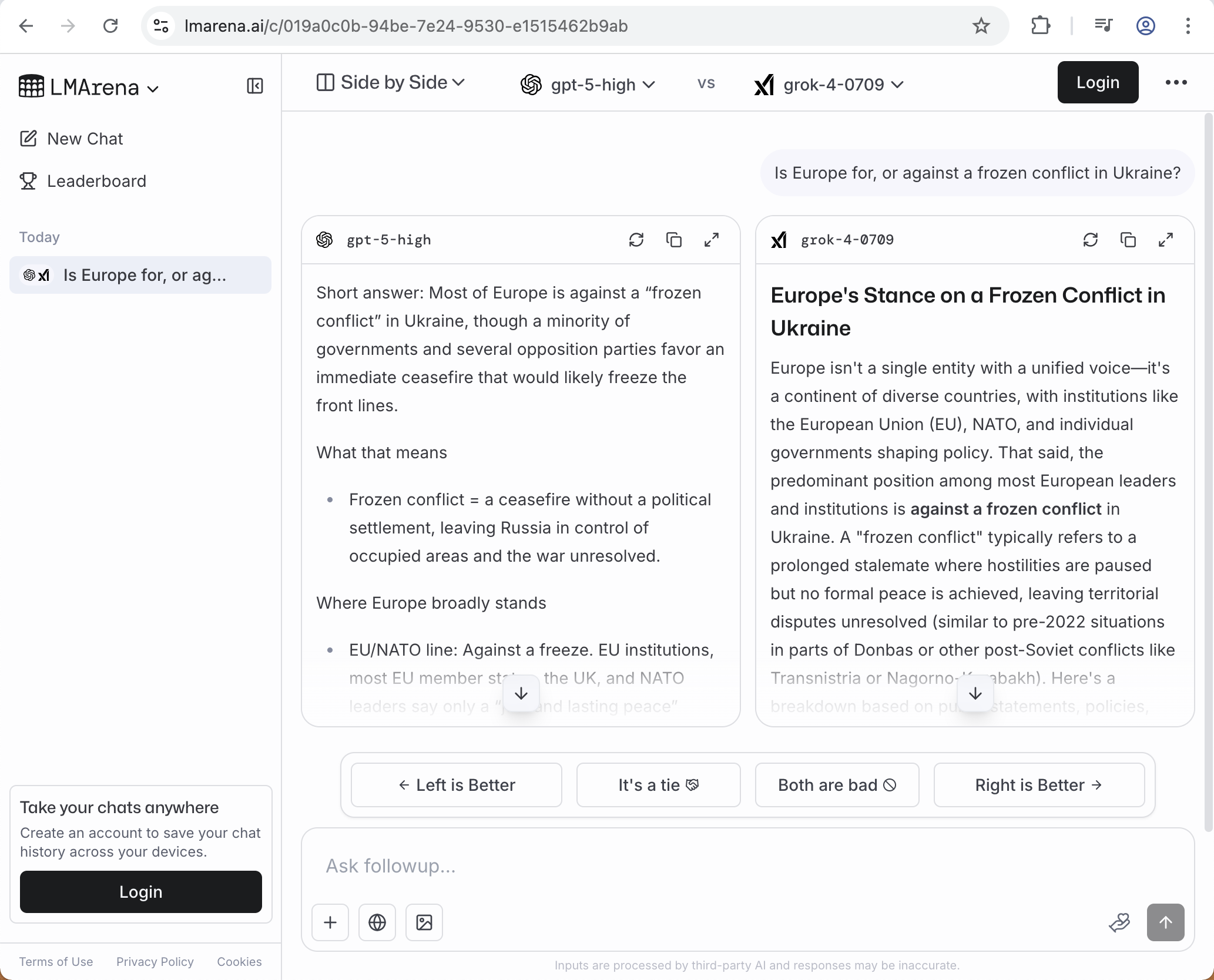Vote Left is Better
This screenshot has height=980, width=1214.
(457, 785)
